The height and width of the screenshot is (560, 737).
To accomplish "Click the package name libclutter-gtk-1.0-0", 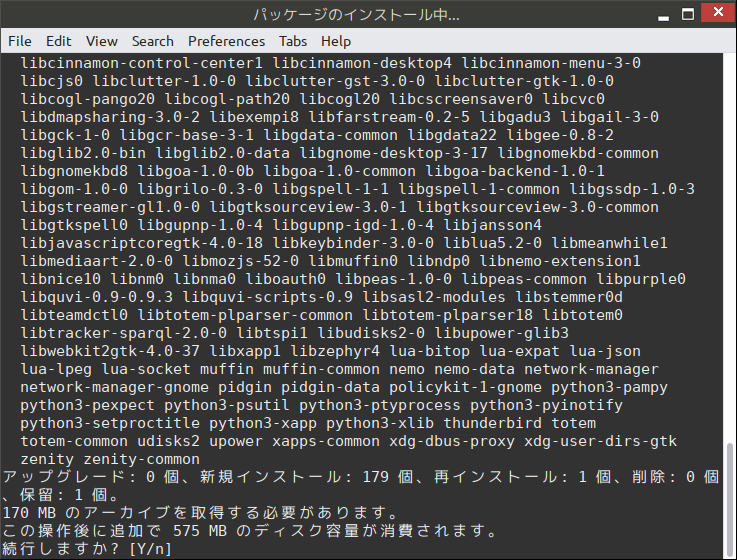I will (524, 81).
